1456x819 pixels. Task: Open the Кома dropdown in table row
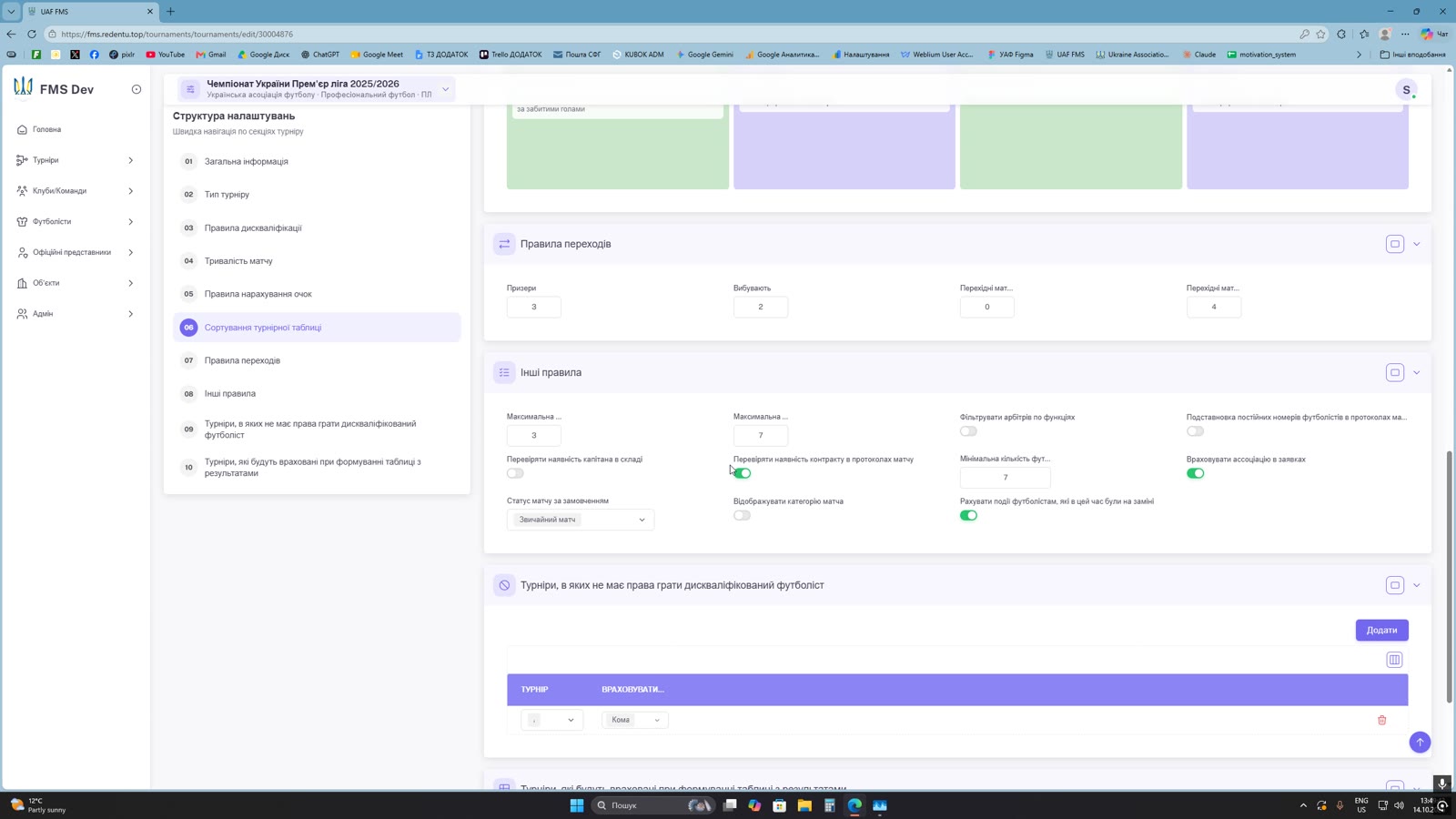pos(634,720)
